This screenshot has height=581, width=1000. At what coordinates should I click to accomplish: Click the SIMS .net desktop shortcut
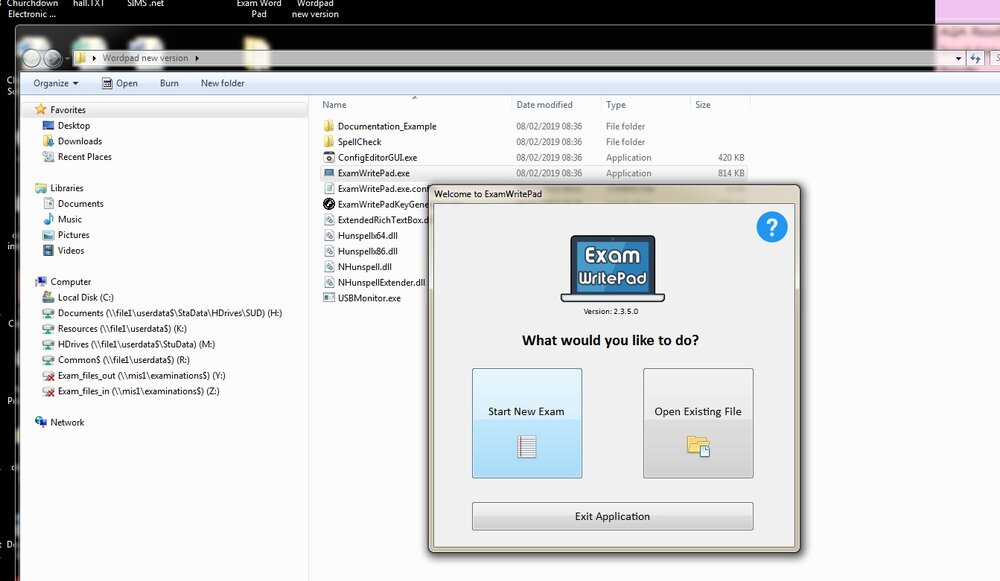pos(145,4)
